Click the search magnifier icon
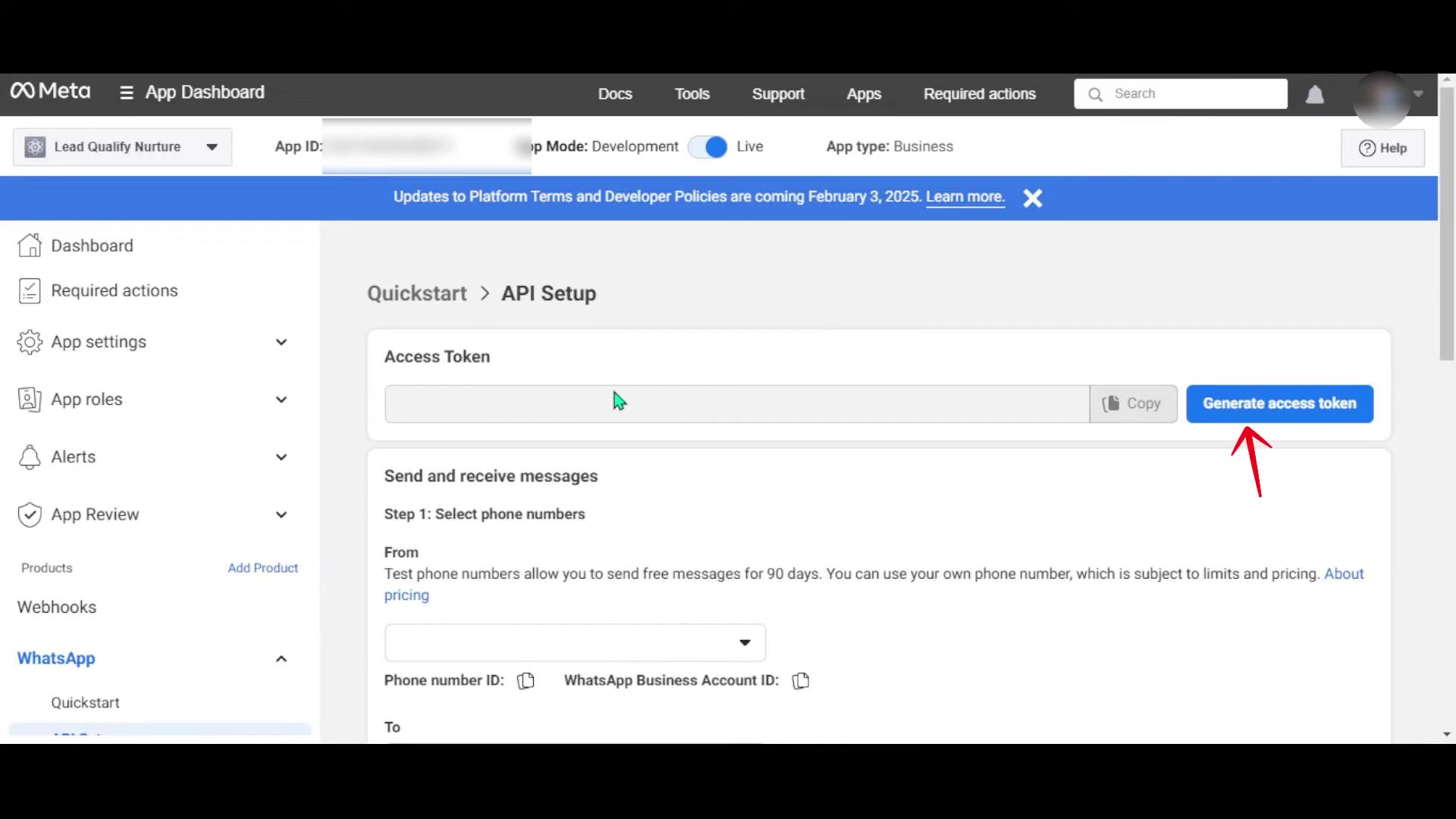Viewport: 1456px width, 819px height. click(x=1095, y=95)
